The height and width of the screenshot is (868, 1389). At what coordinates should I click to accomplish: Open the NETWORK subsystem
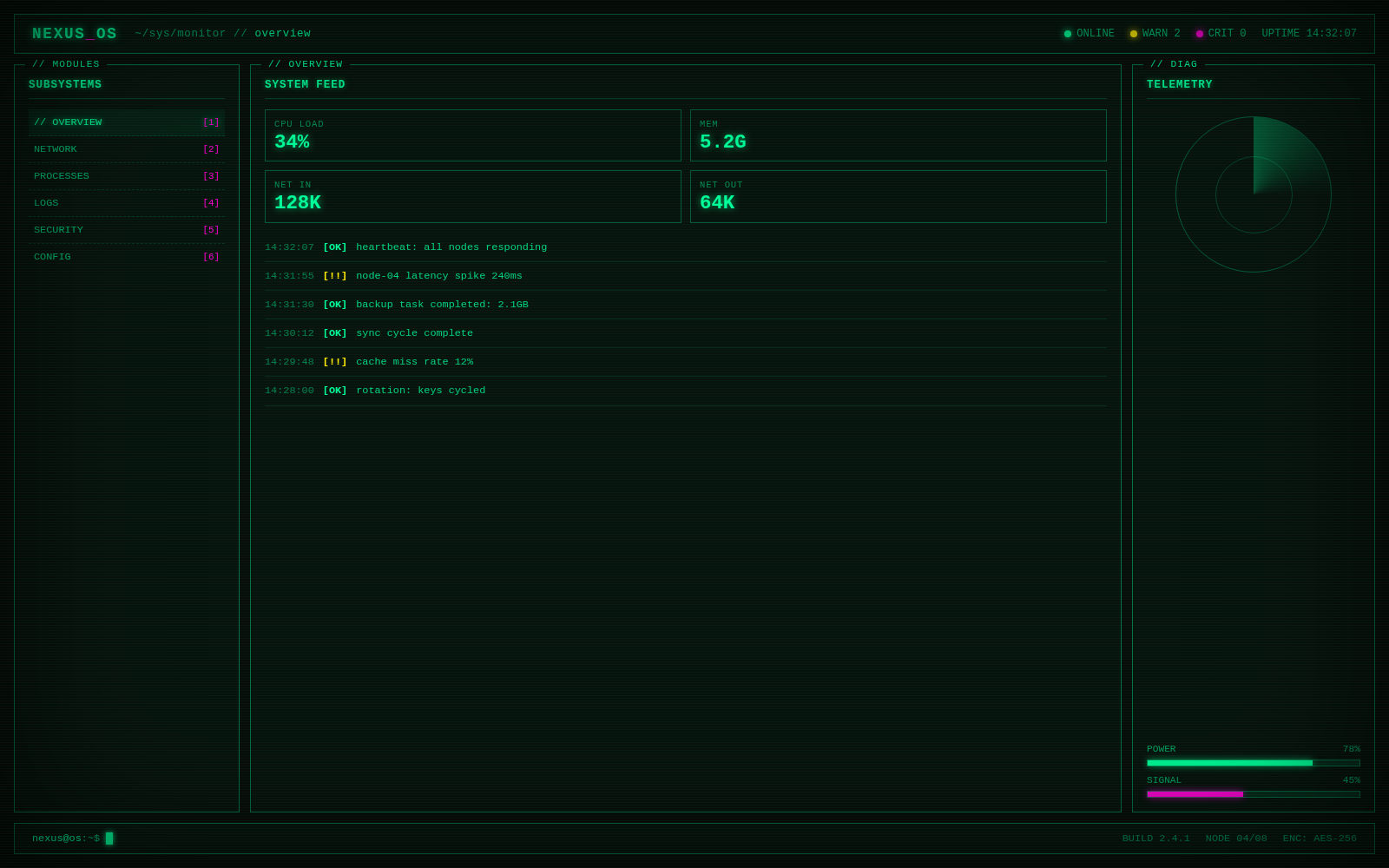click(x=127, y=149)
